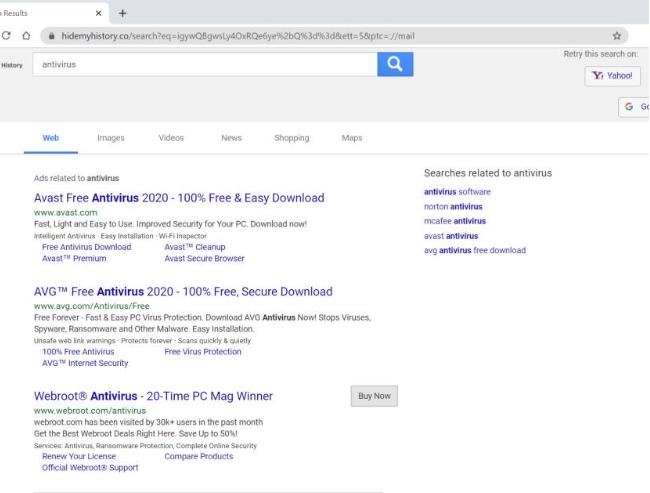The image size is (650, 493).
Task: Visit the www.avast.com URL
Action: pyautogui.click(x=65, y=213)
